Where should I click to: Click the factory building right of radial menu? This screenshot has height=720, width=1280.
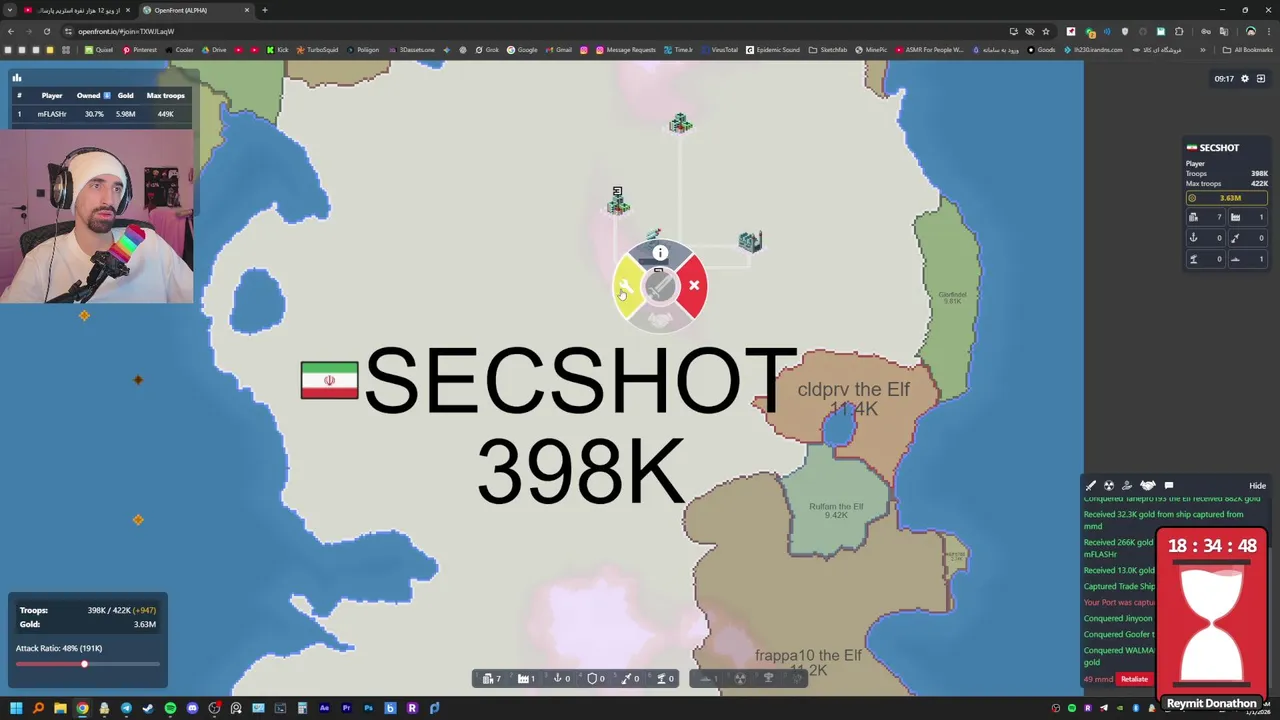(750, 241)
